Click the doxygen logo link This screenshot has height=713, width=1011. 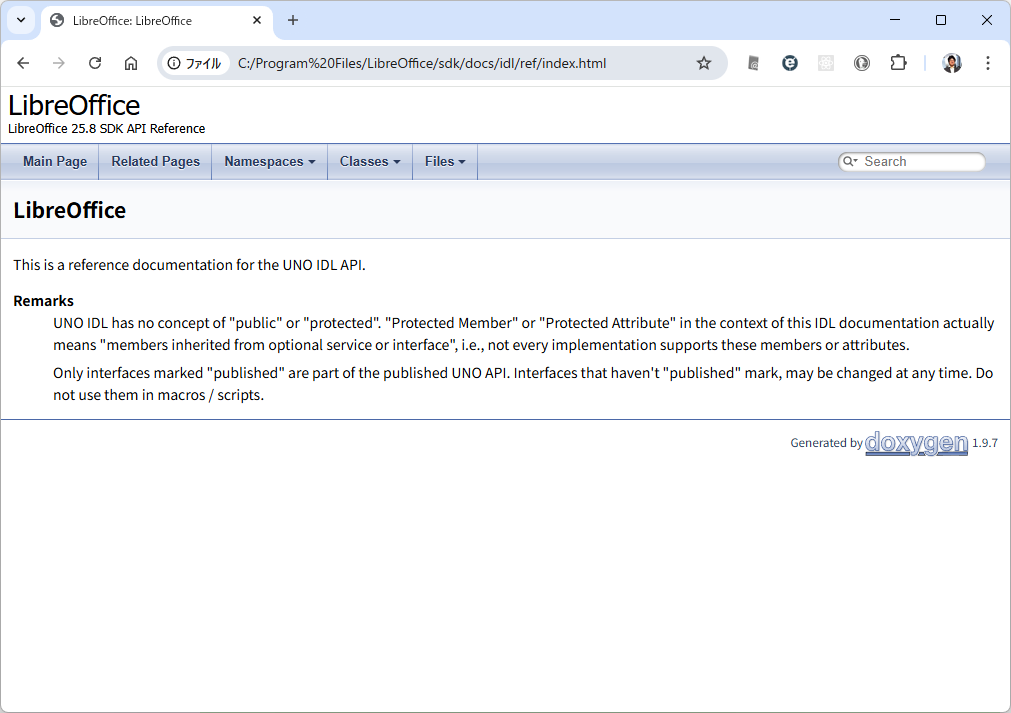click(916, 443)
